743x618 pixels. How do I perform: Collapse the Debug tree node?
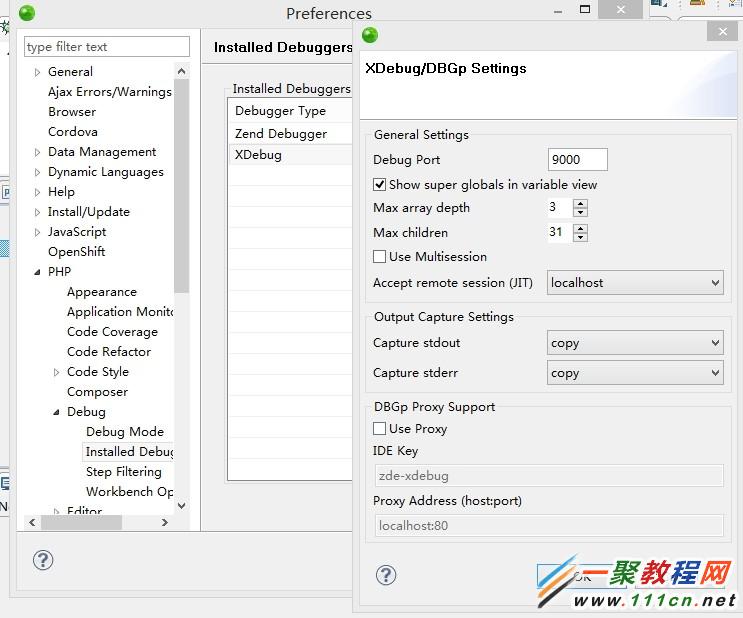click(56, 412)
